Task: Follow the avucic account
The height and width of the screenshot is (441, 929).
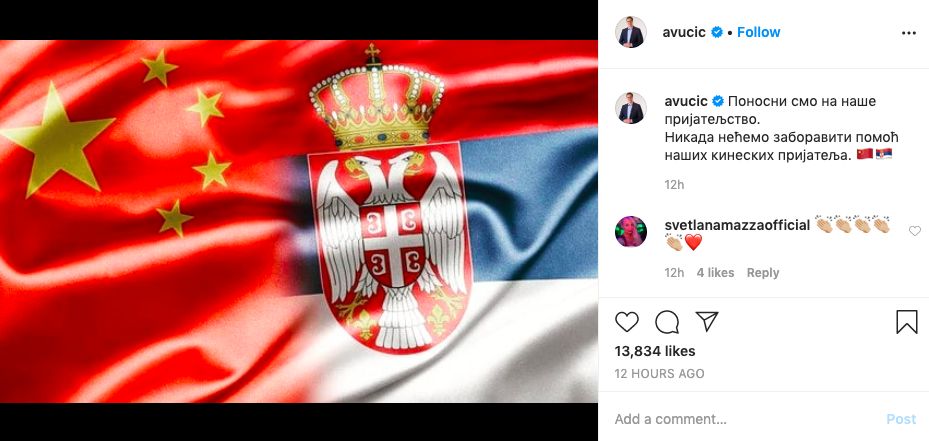Action: [758, 33]
